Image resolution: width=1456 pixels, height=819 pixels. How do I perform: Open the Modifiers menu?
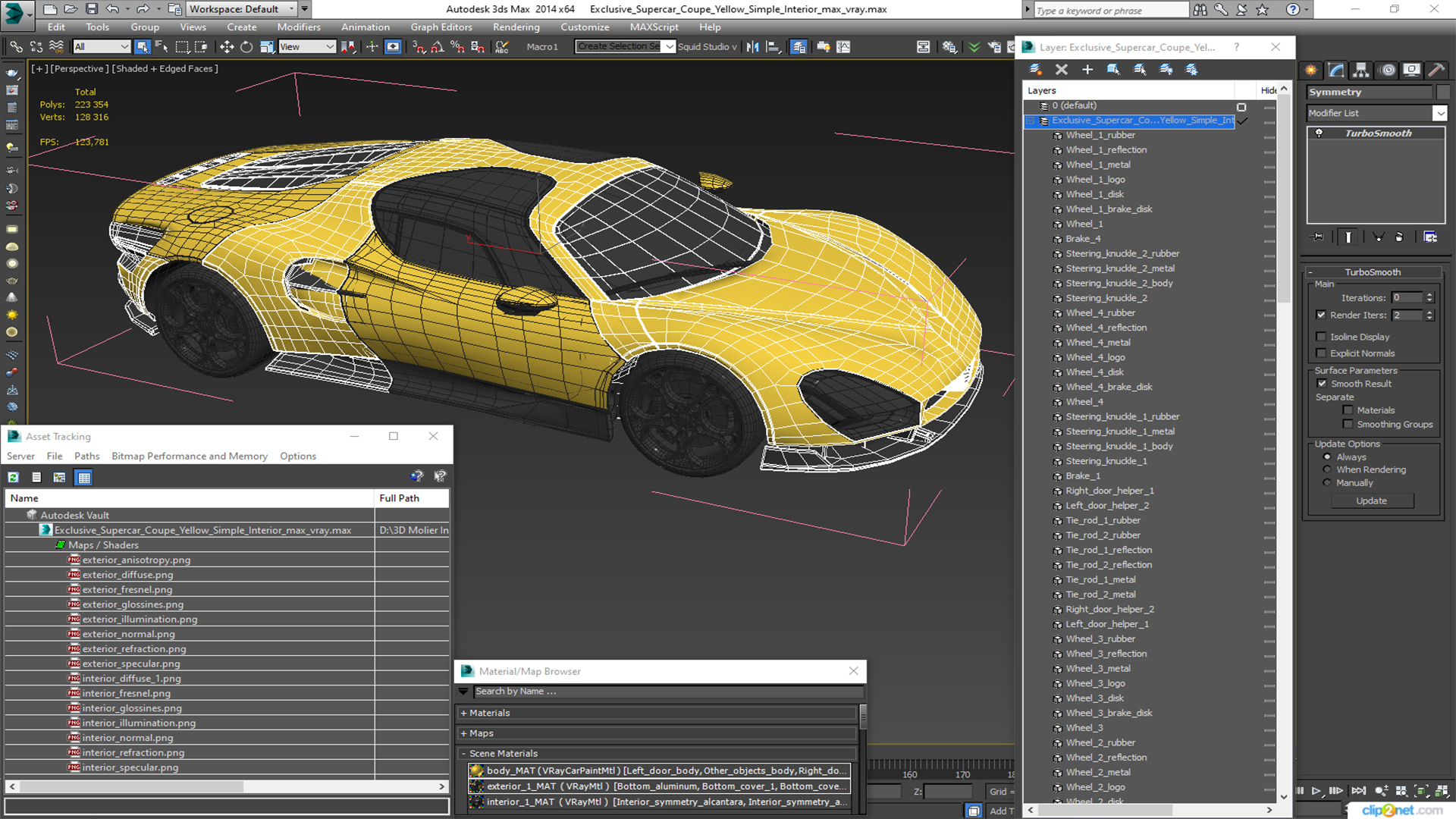click(299, 27)
